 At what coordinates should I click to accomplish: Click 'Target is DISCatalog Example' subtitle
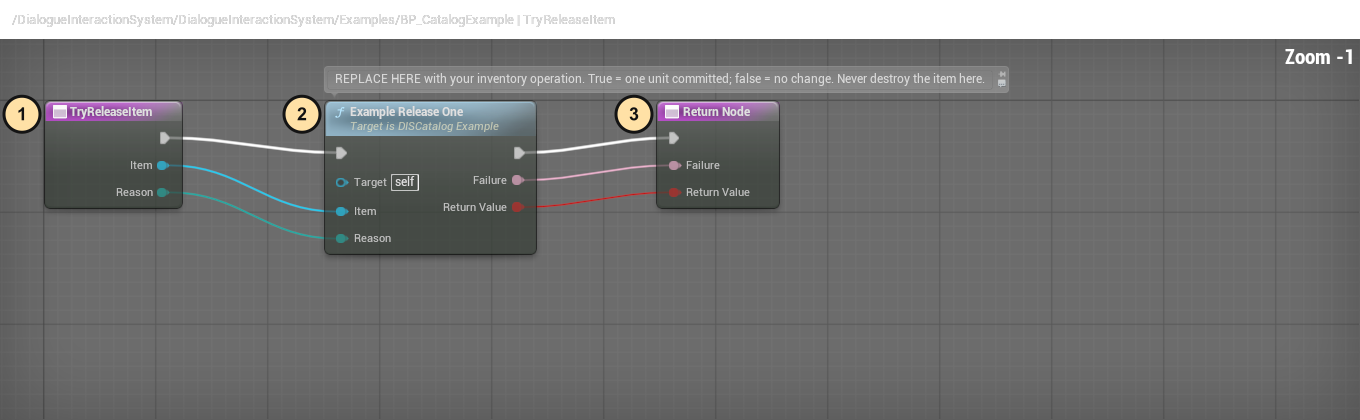[x=424, y=126]
